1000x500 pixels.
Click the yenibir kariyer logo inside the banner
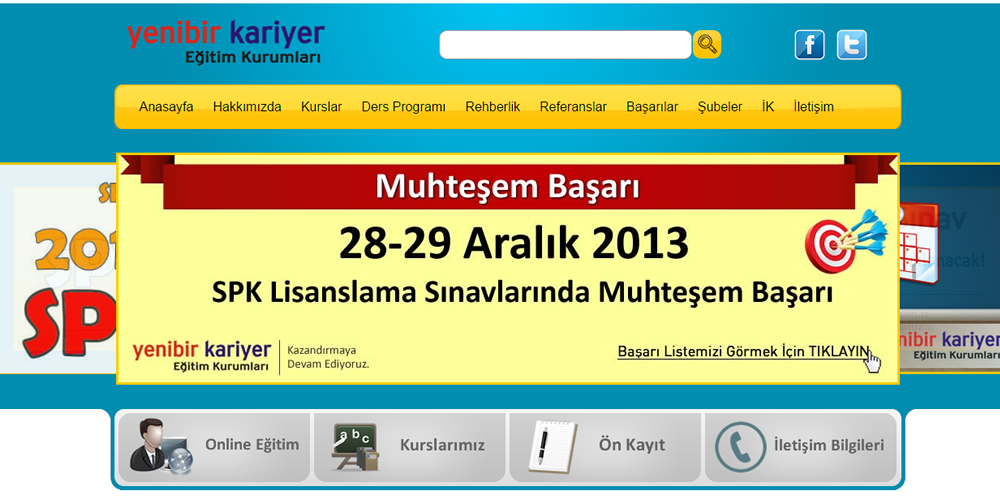(202, 356)
